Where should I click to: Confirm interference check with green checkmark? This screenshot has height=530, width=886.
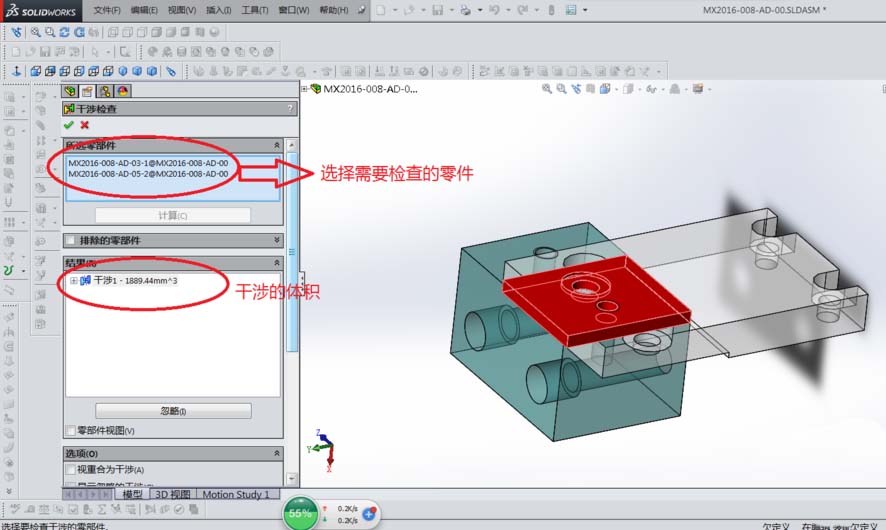click(69, 125)
